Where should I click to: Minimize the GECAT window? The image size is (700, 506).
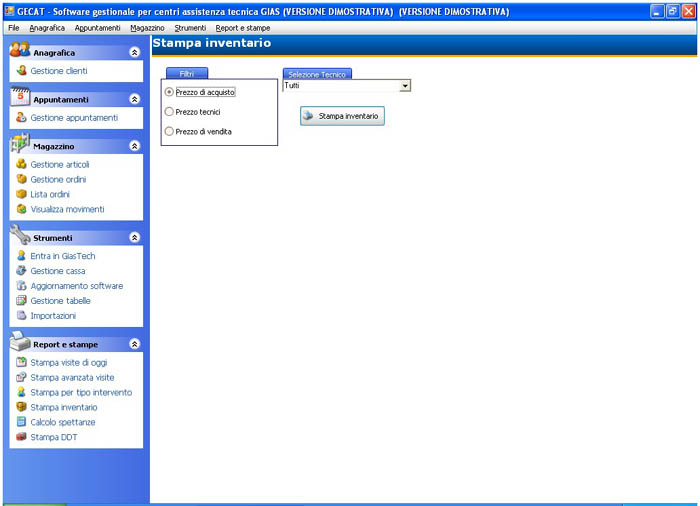click(657, 11)
